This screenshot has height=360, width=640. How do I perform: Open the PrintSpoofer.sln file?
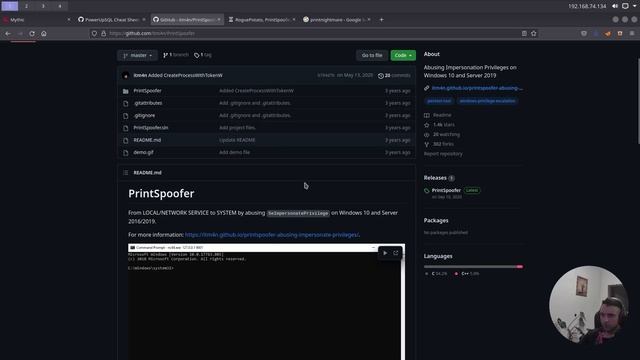click(151, 128)
